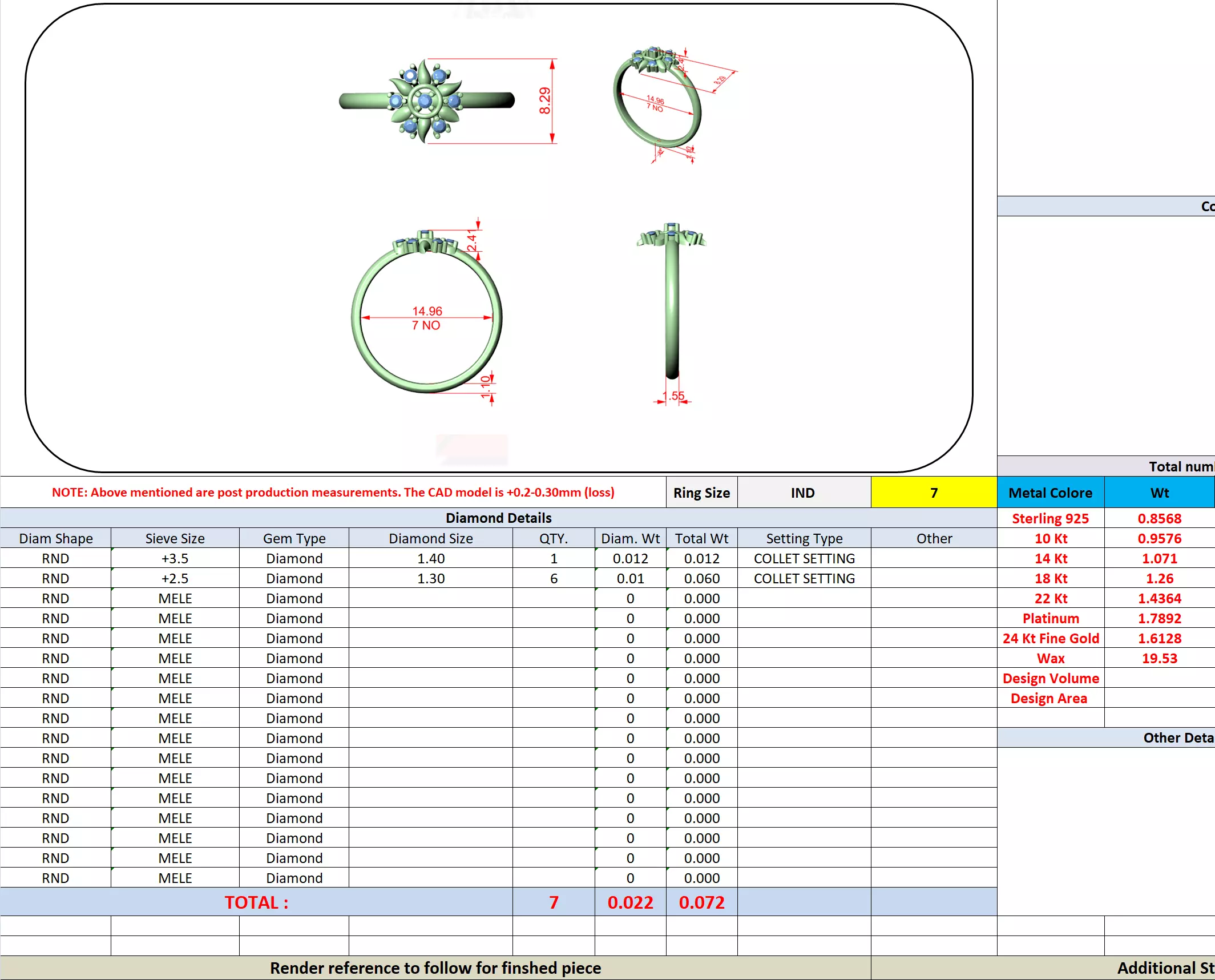Select the Ring Size label cell
Viewport: 1215px width, 980px height.
pyautogui.click(x=701, y=493)
